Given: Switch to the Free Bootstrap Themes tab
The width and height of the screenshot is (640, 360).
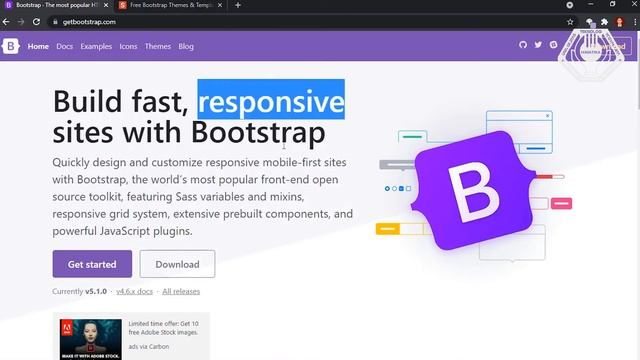Looking at the screenshot, I should coord(169,5).
